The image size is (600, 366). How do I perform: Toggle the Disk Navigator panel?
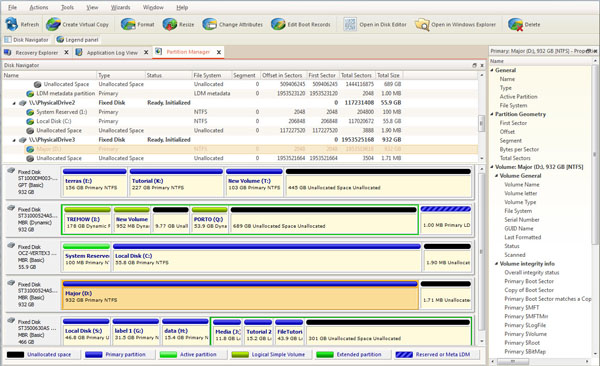coord(26,39)
